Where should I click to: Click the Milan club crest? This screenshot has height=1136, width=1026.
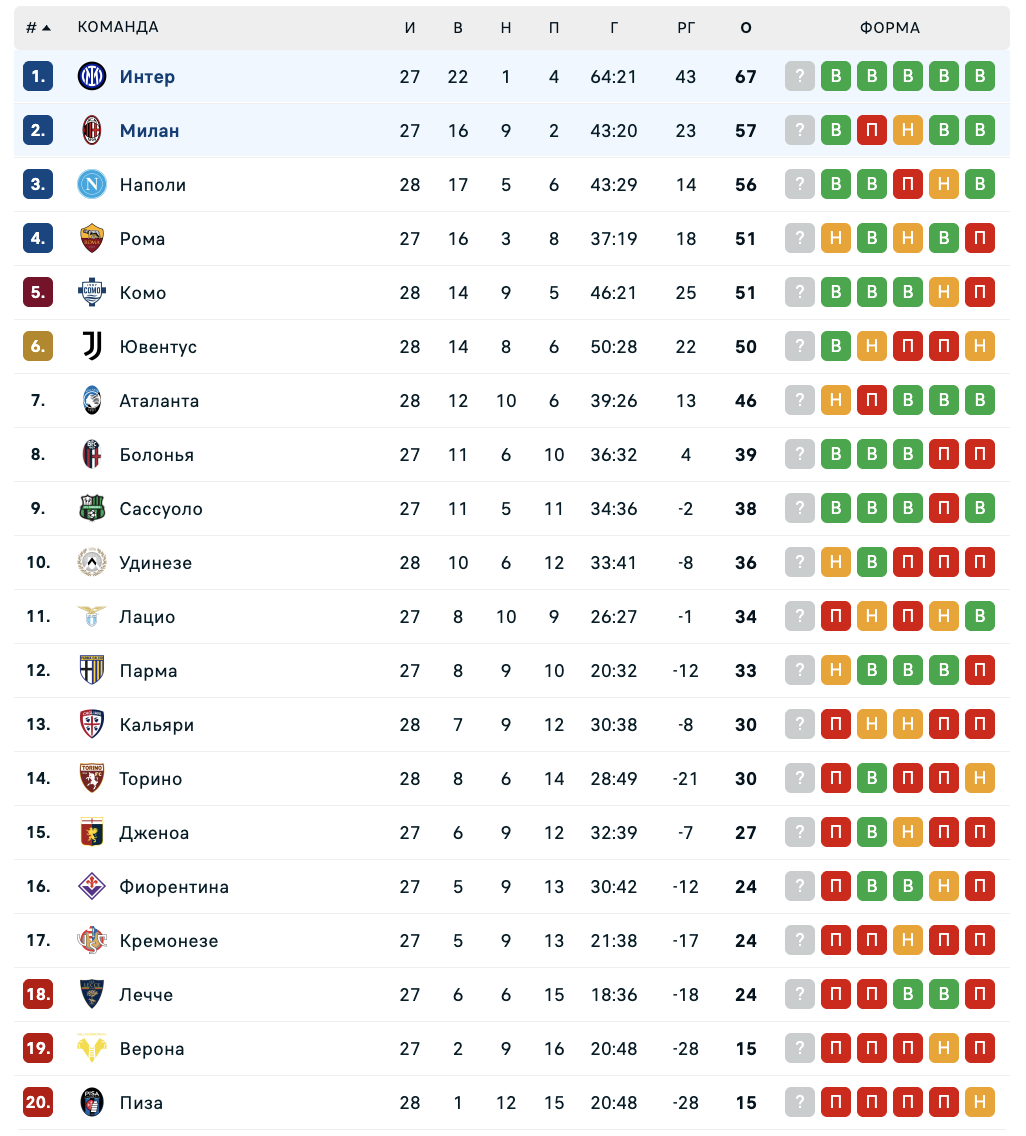[x=92, y=130]
